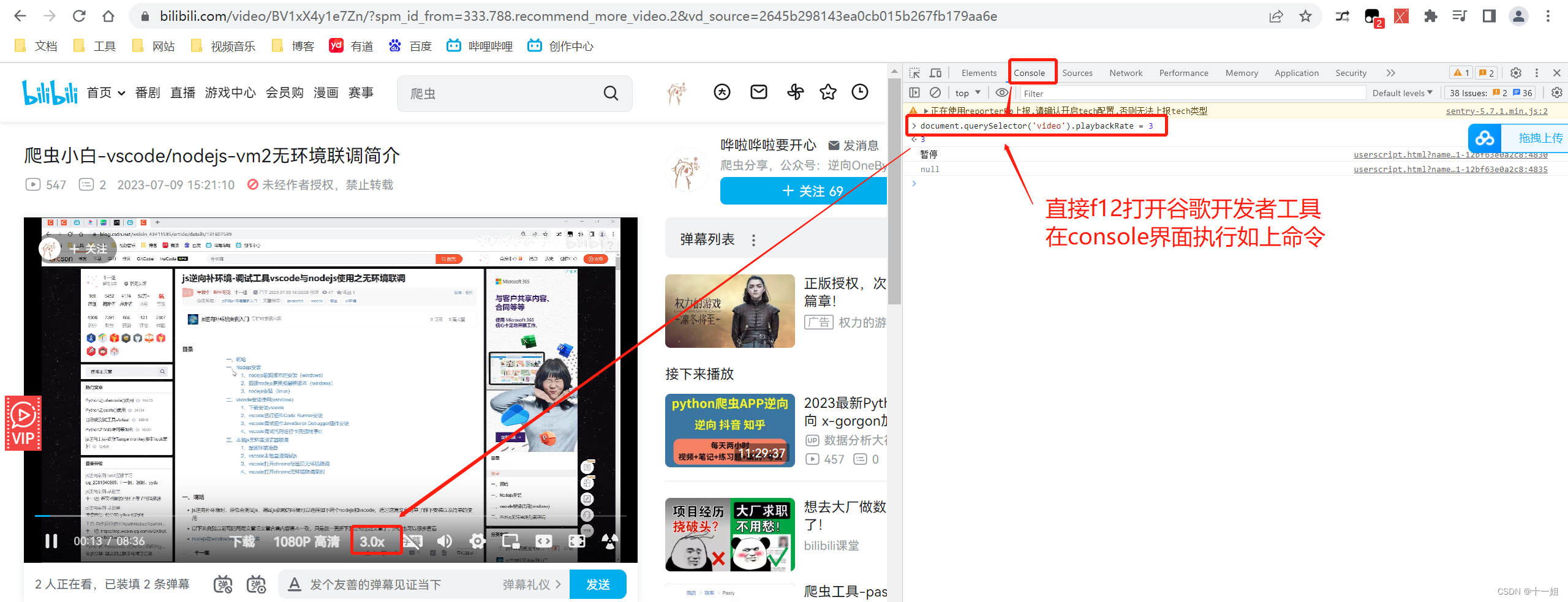Select the DevTools inspect element tool

click(914, 73)
